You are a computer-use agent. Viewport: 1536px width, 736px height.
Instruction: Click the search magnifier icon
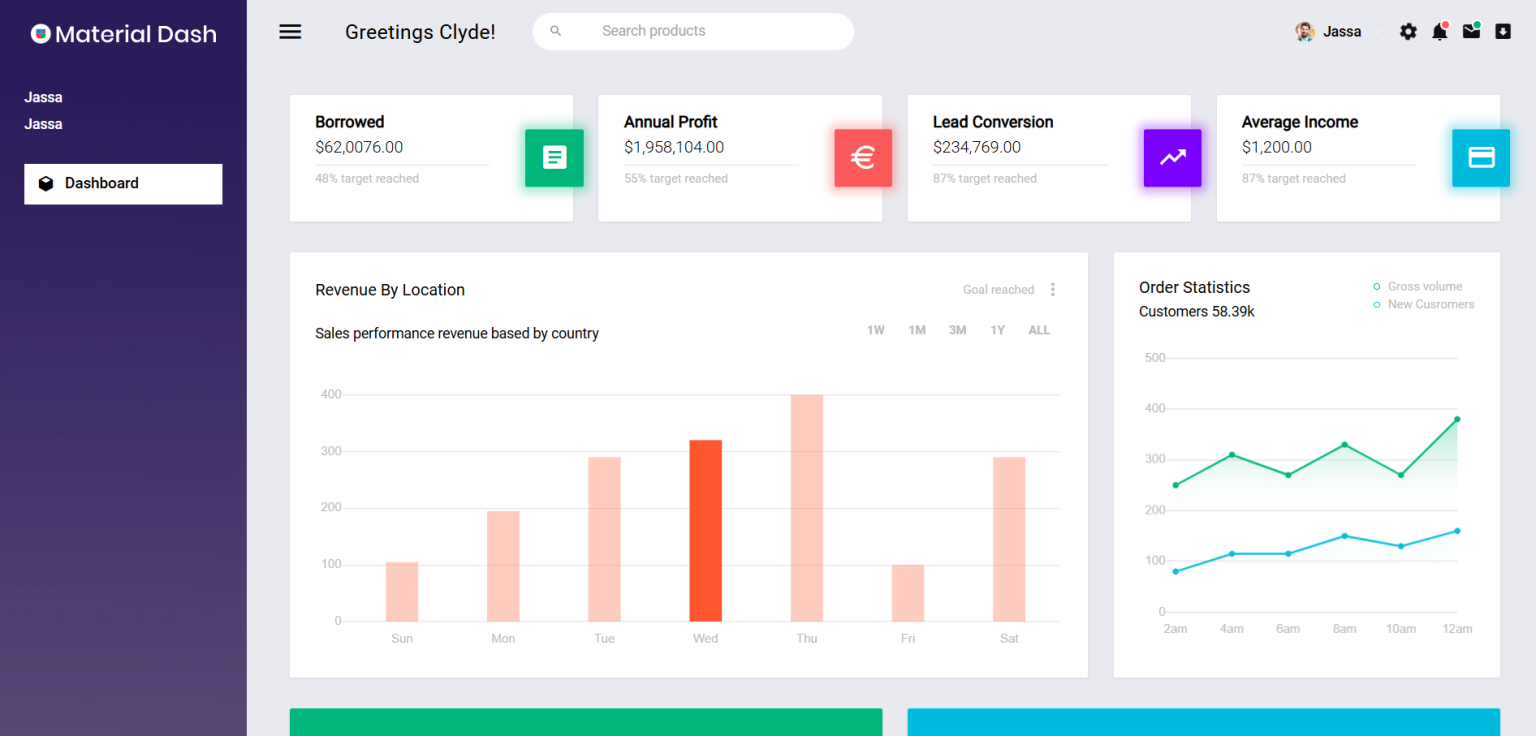(556, 31)
